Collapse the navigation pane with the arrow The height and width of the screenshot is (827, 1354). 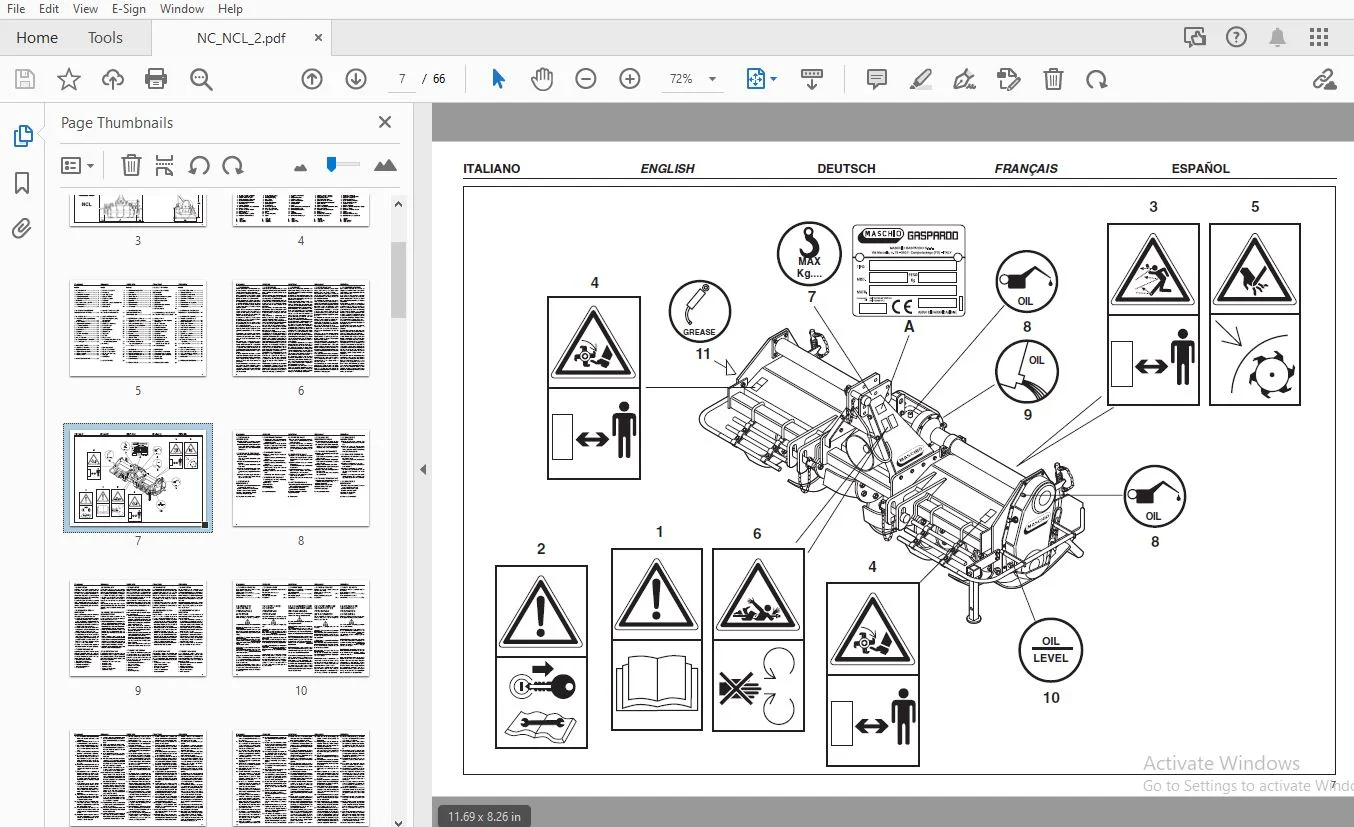[422, 469]
